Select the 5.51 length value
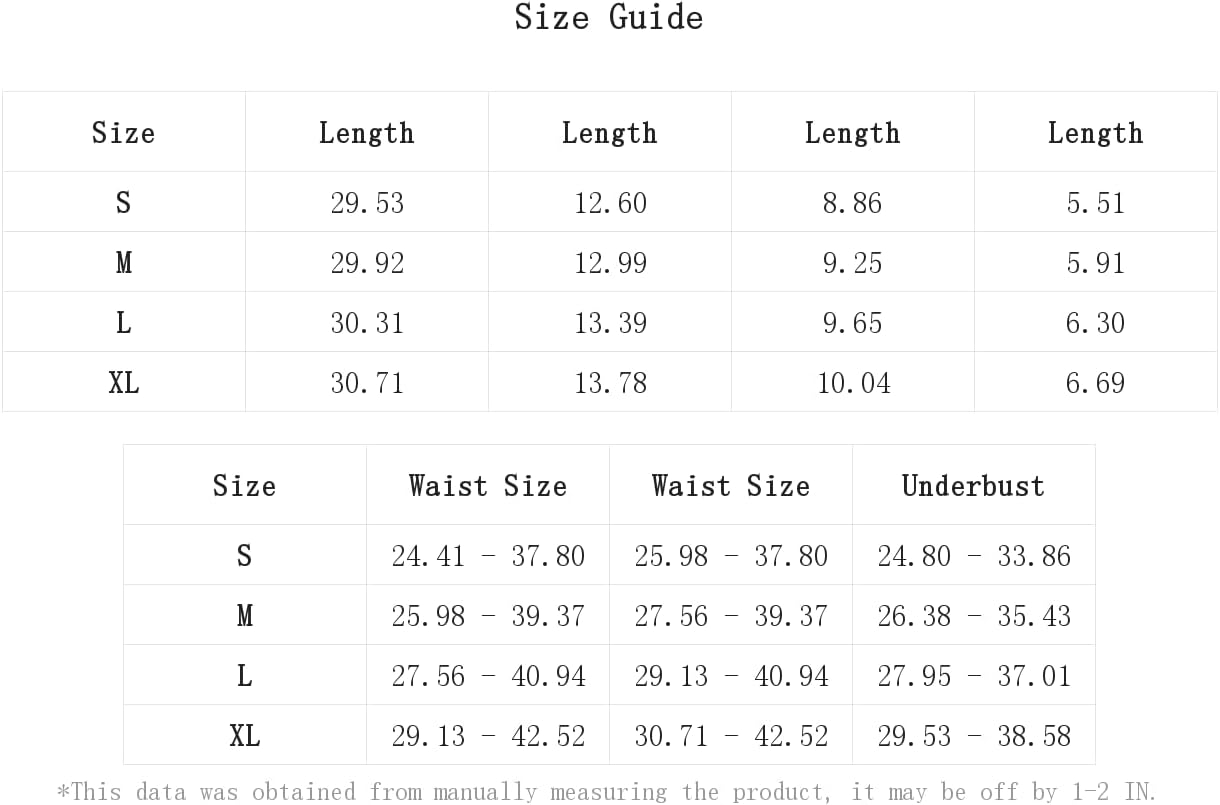Screen dimensions: 1220x805 (x=1095, y=203)
